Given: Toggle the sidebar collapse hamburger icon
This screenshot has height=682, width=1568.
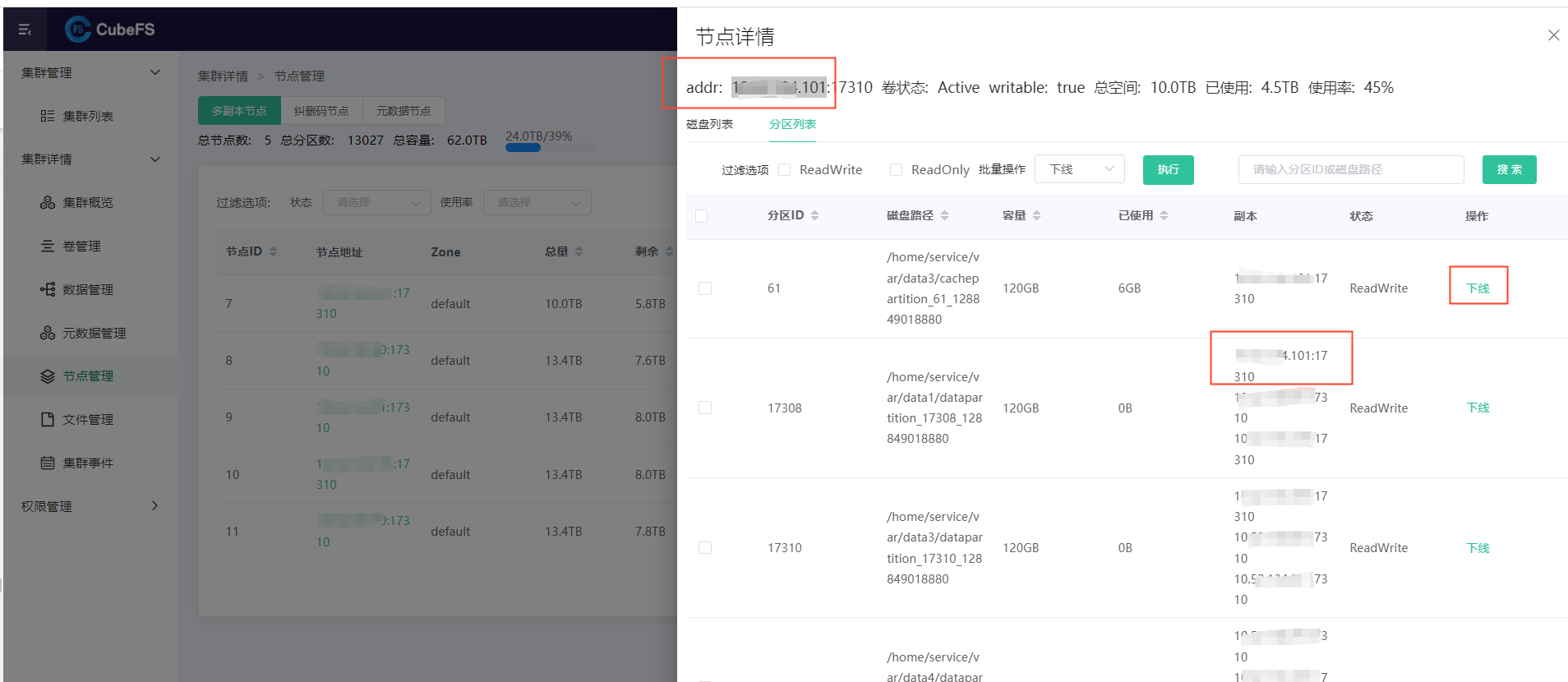Looking at the screenshot, I should coord(25,30).
